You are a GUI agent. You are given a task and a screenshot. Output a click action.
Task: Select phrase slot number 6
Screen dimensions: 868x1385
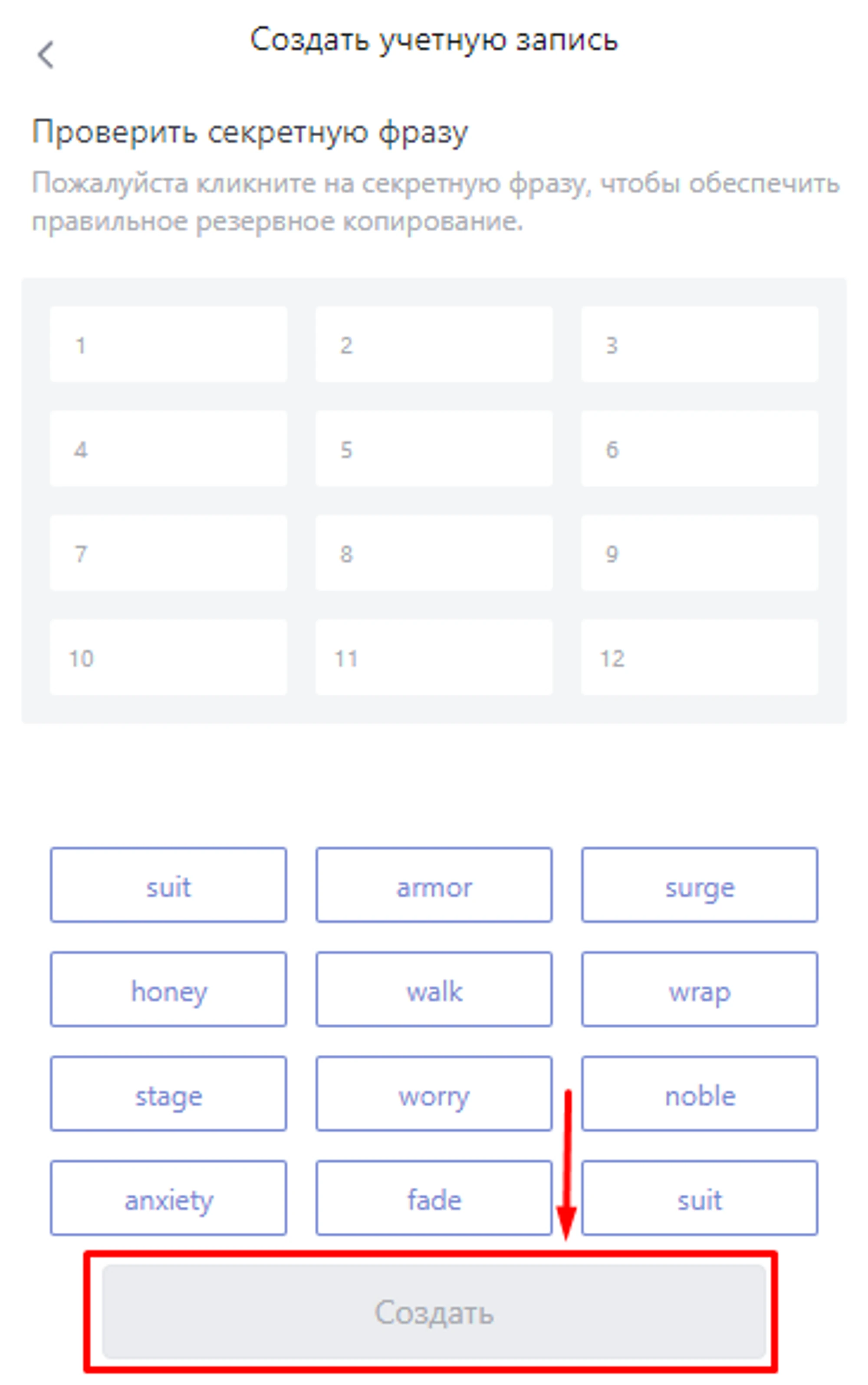click(699, 449)
